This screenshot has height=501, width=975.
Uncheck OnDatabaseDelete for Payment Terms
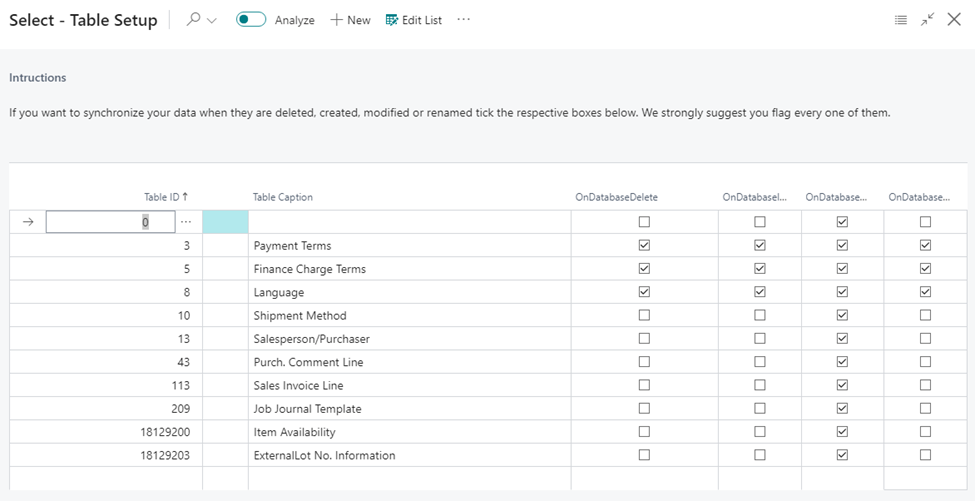pyautogui.click(x=644, y=246)
